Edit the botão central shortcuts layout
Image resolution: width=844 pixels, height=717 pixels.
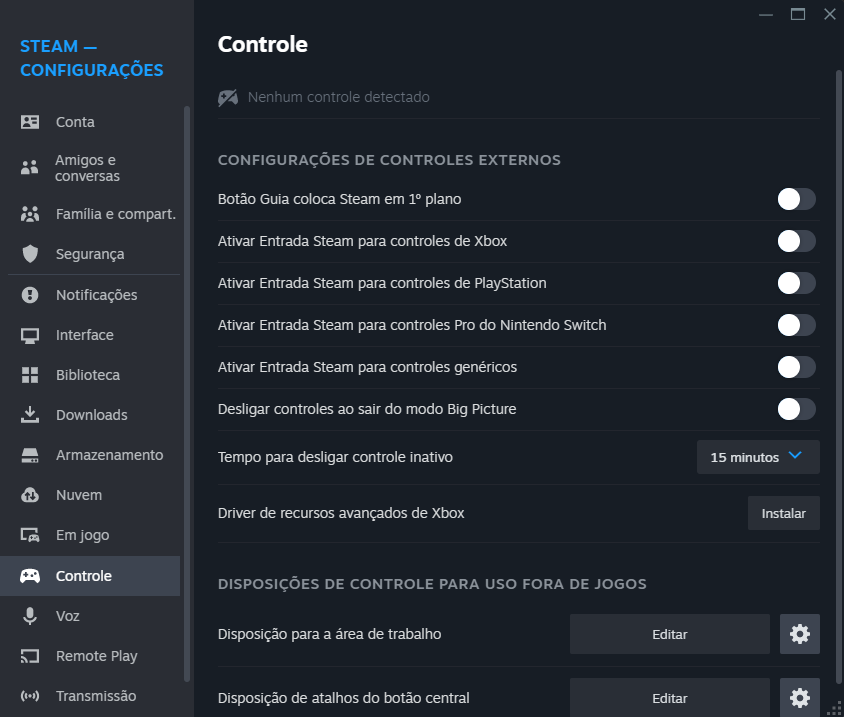point(670,698)
